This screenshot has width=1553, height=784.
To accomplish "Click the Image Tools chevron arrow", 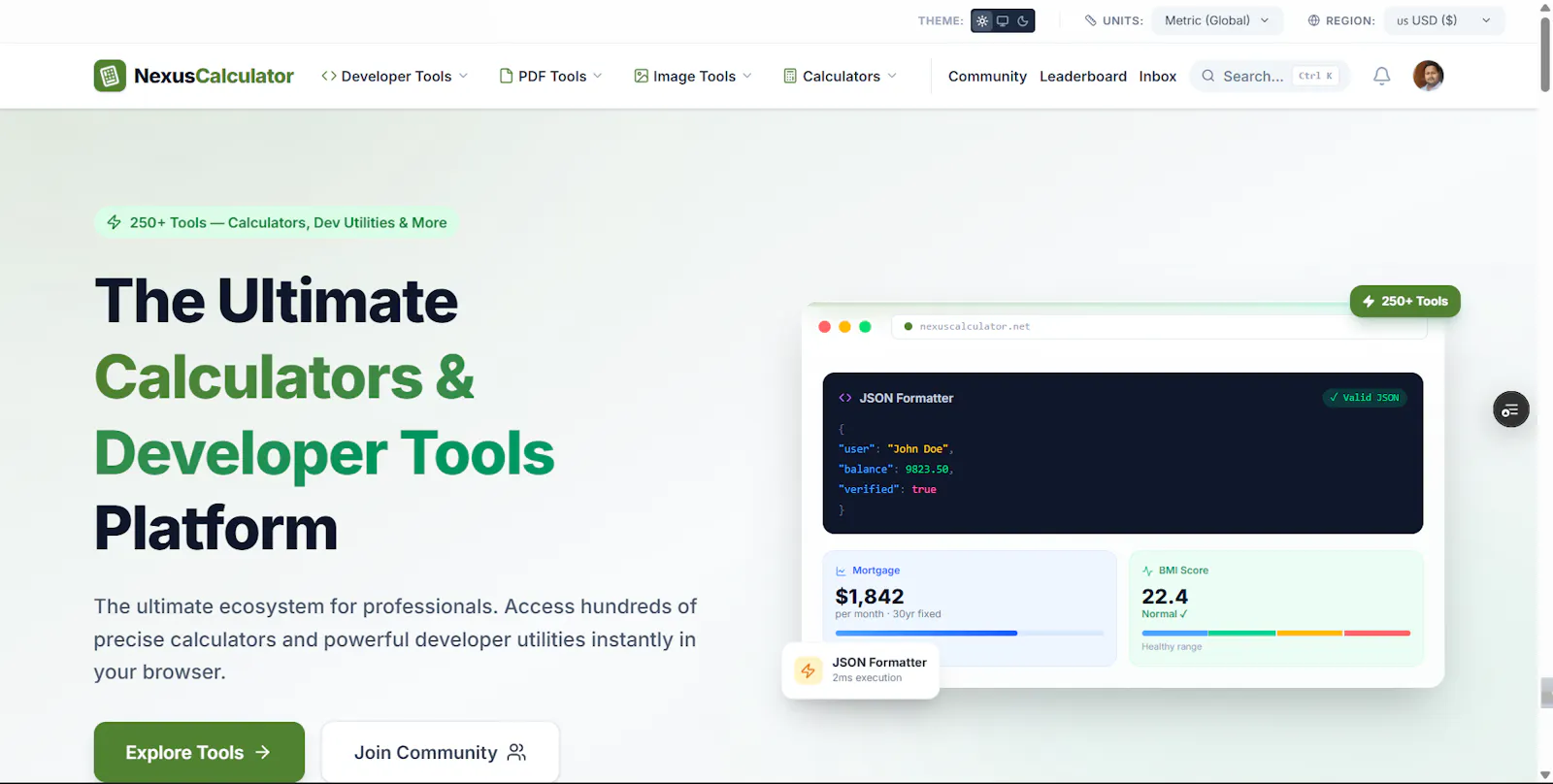I will pyautogui.click(x=747, y=76).
